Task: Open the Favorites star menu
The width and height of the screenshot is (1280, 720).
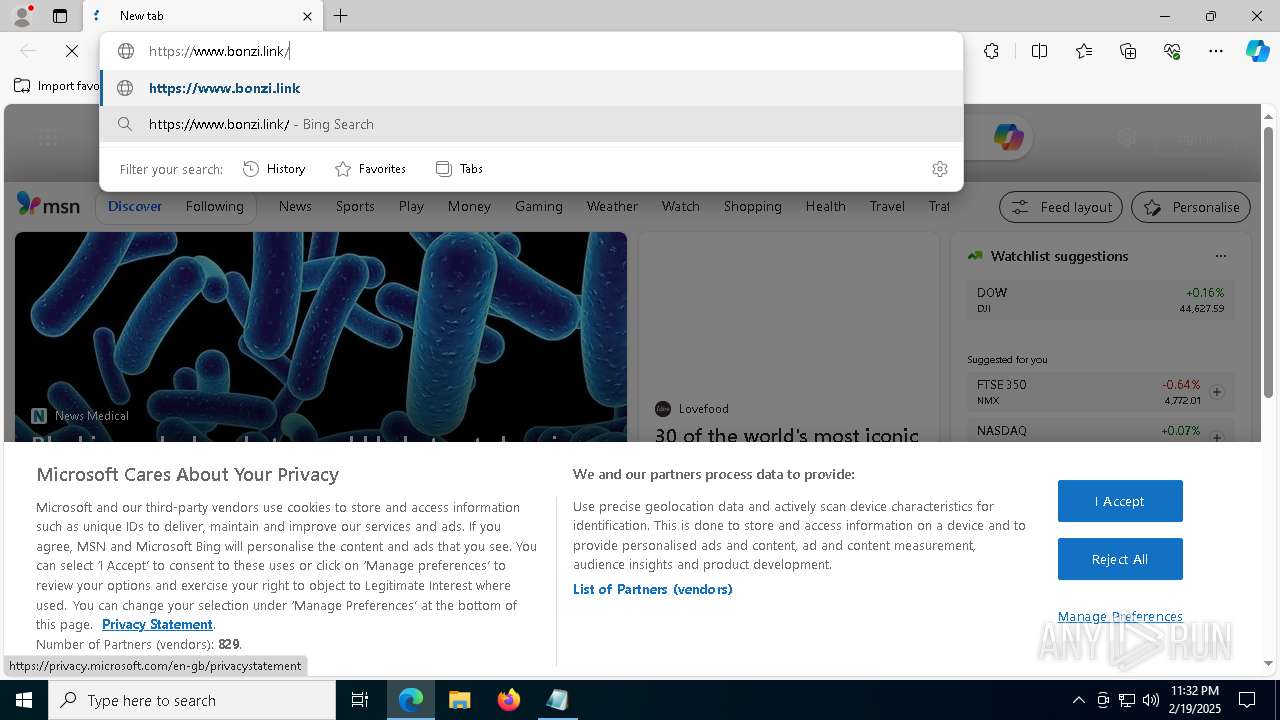Action: [1084, 51]
